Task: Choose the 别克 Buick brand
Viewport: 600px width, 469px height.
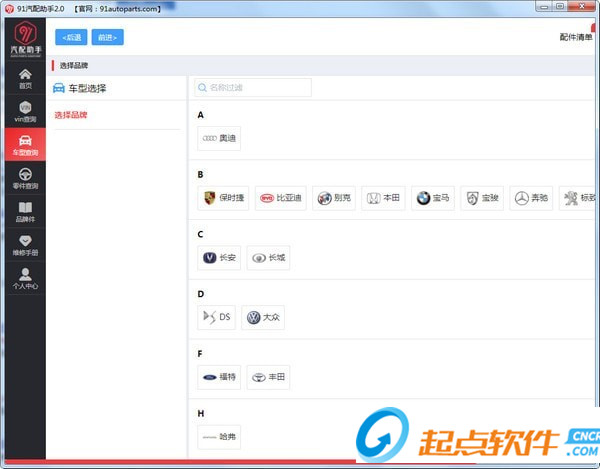Action: point(334,198)
